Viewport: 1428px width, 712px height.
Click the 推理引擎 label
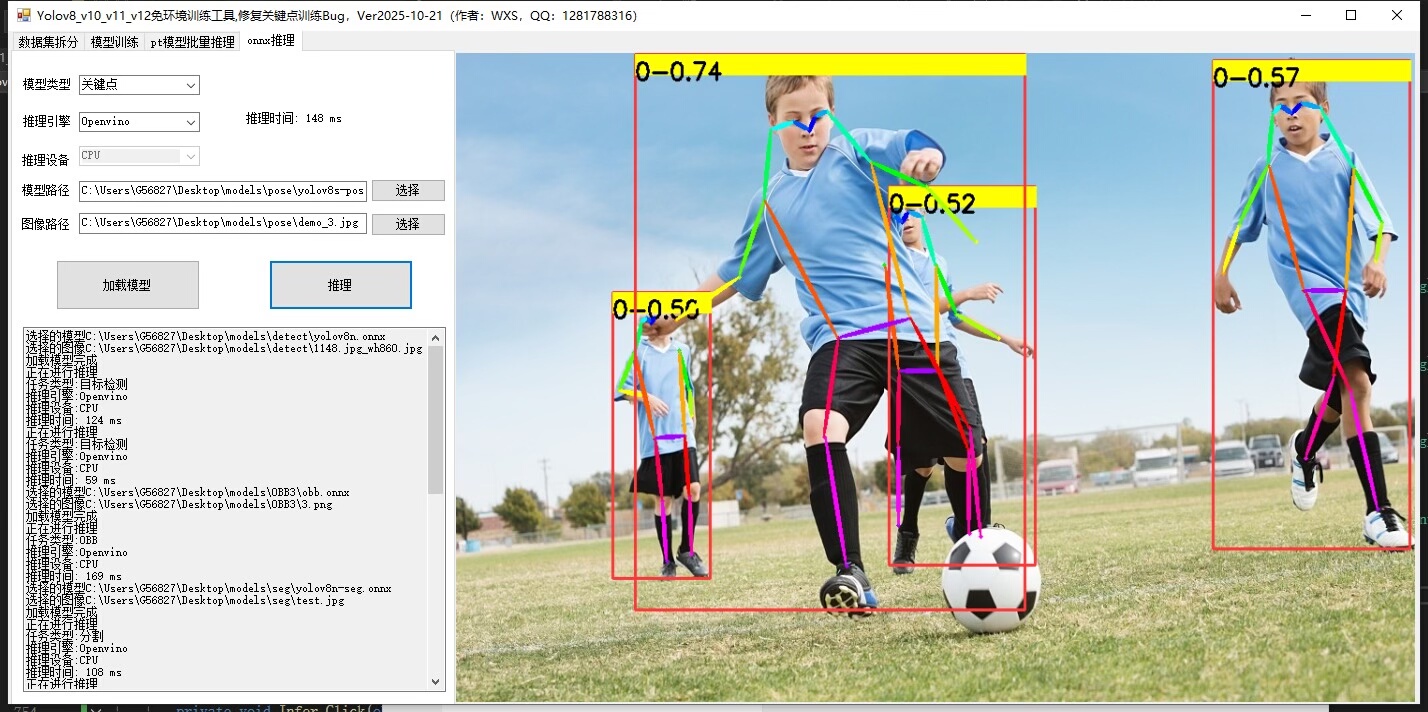[x=47, y=122]
